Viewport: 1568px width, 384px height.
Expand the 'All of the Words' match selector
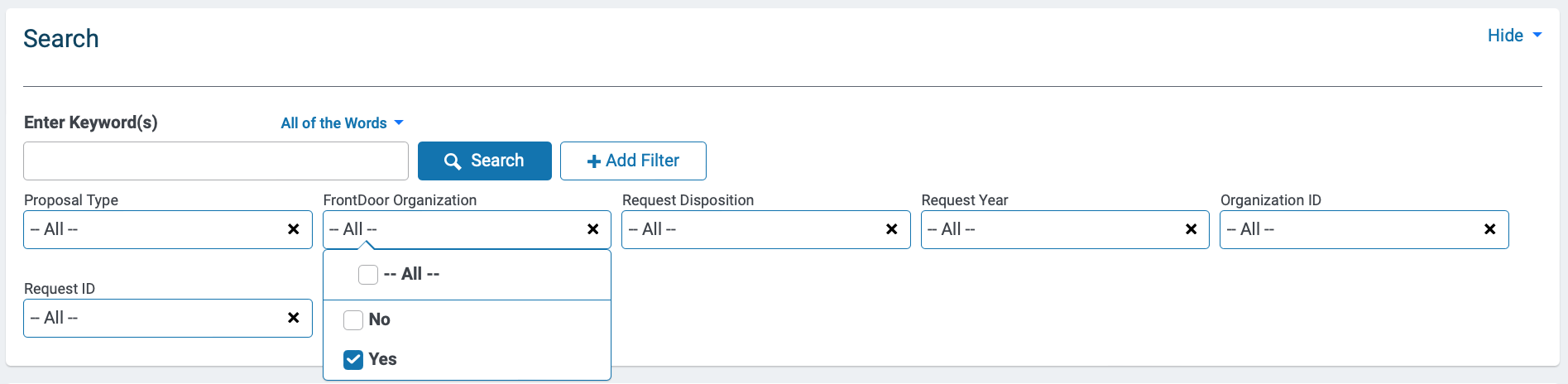pos(342,123)
